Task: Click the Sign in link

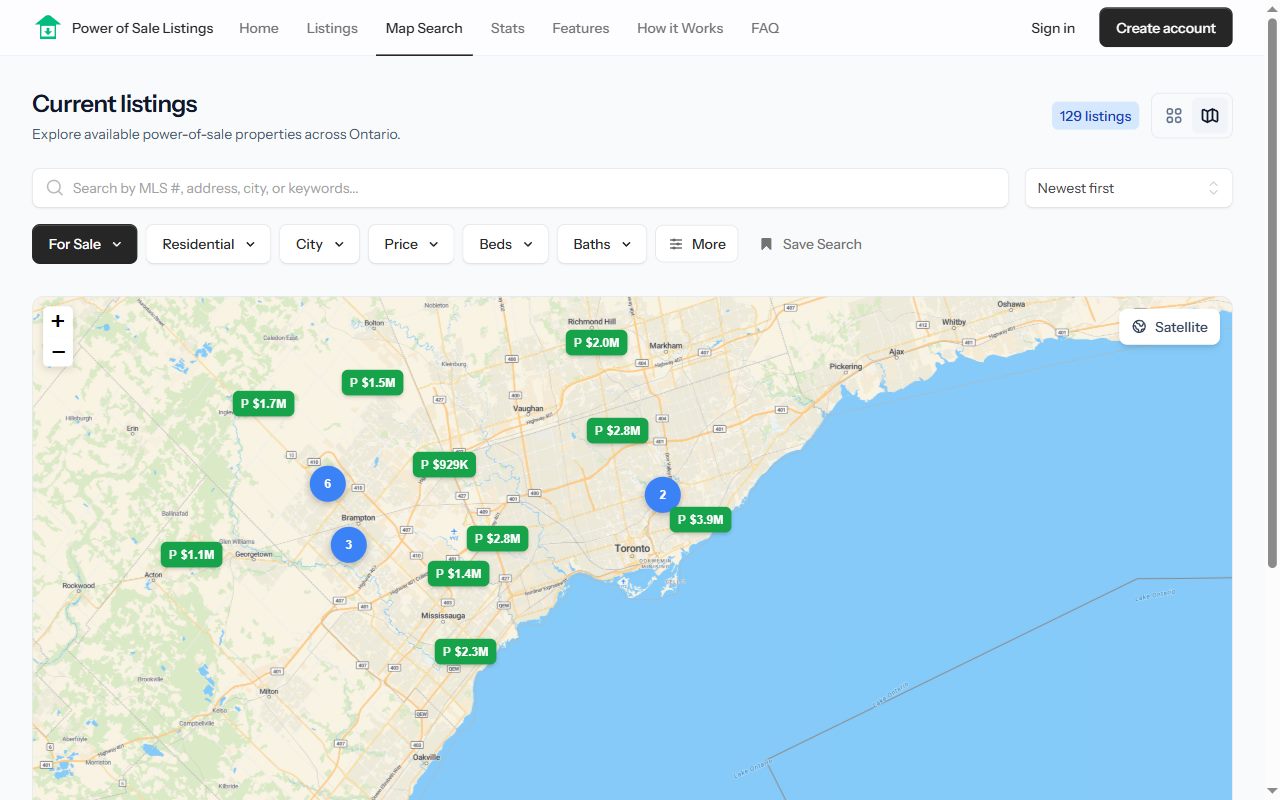Action: (x=1053, y=28)
